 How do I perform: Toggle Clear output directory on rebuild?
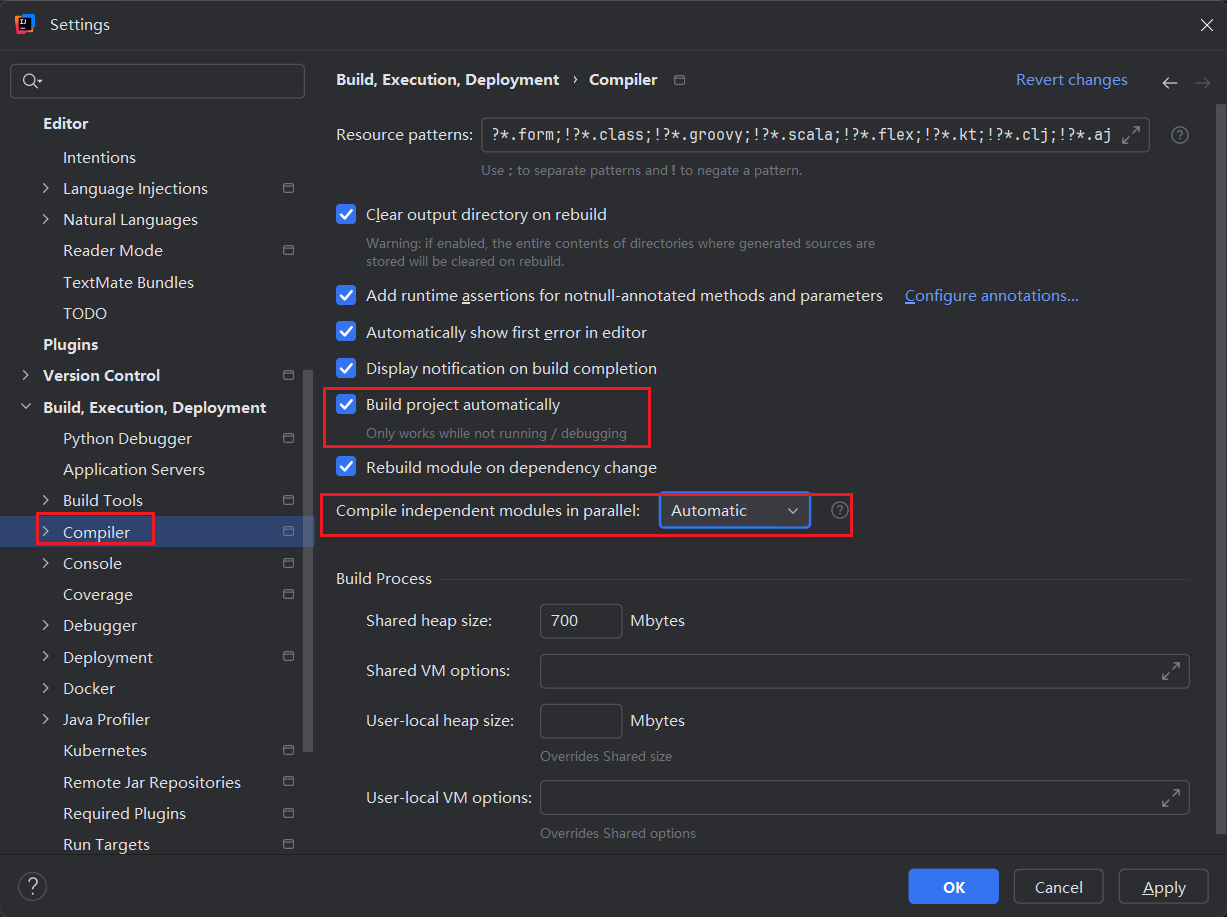point(346,214)
